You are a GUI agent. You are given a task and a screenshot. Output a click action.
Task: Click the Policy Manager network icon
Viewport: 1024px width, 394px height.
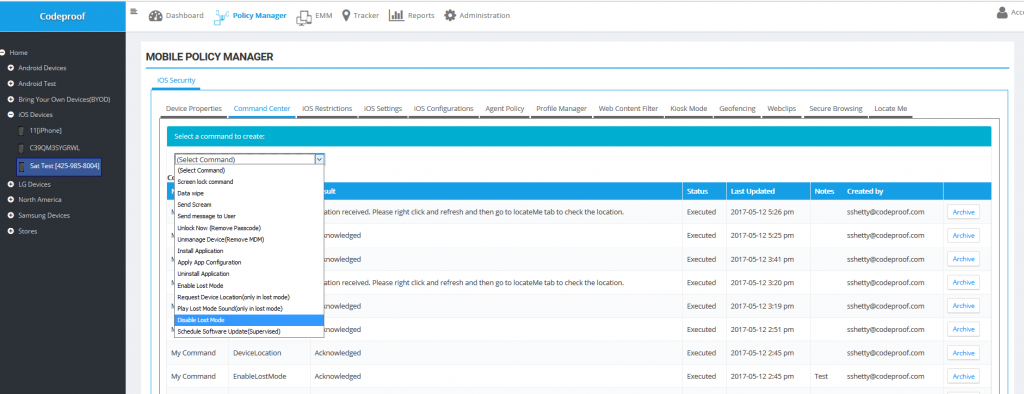pos(221,16)
